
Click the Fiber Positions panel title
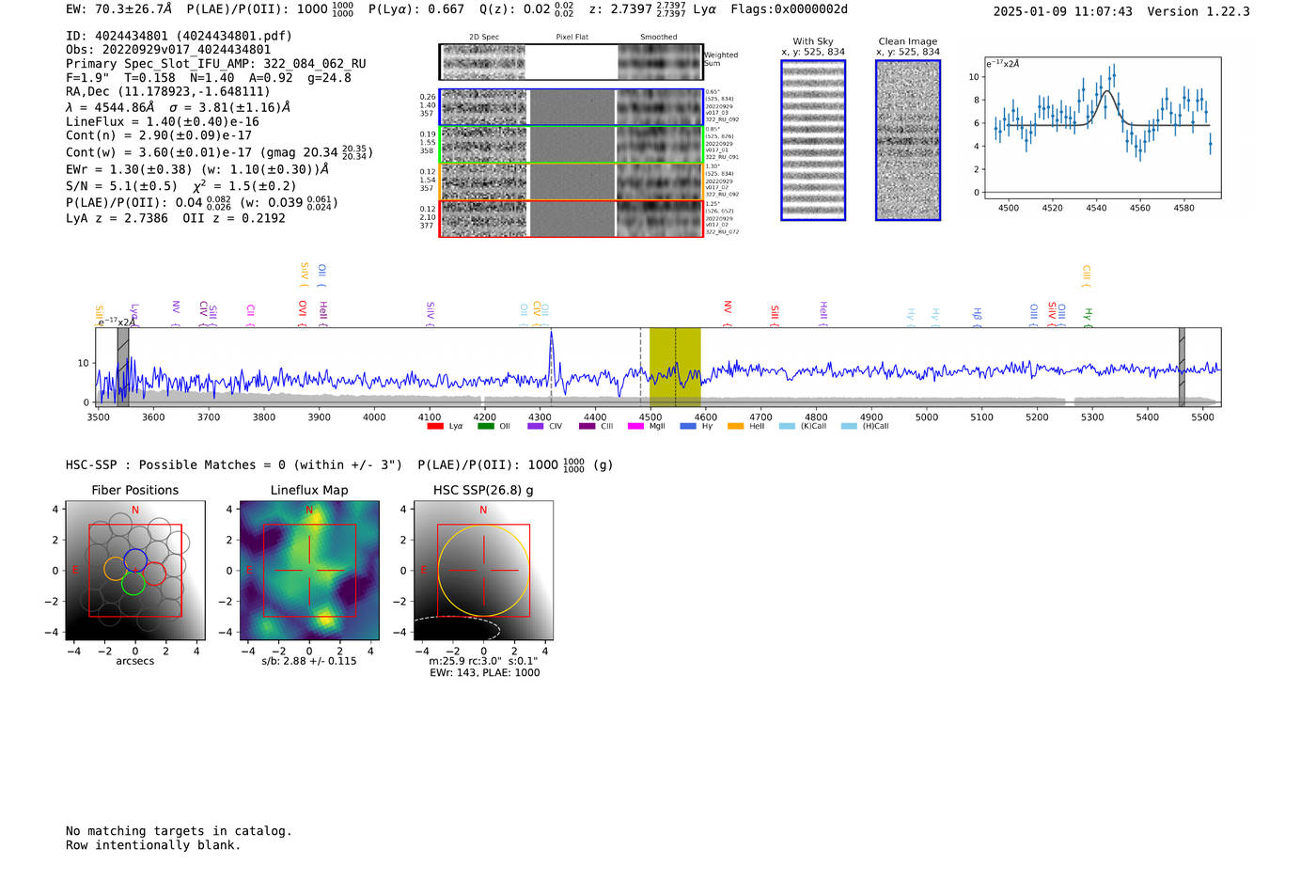(135, 490)
